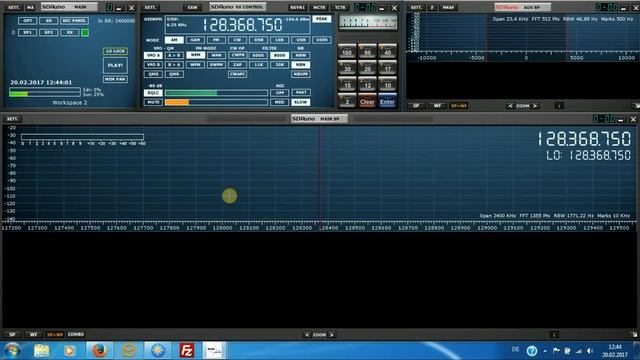Open the REC PANEL

coord(74,20)
